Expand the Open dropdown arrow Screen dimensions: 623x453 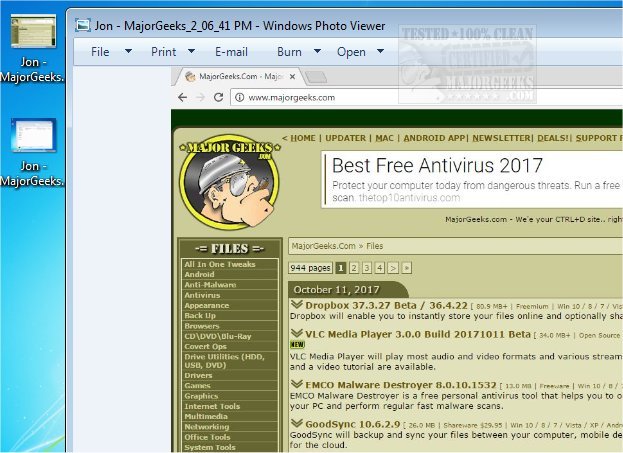pos(380,51)
